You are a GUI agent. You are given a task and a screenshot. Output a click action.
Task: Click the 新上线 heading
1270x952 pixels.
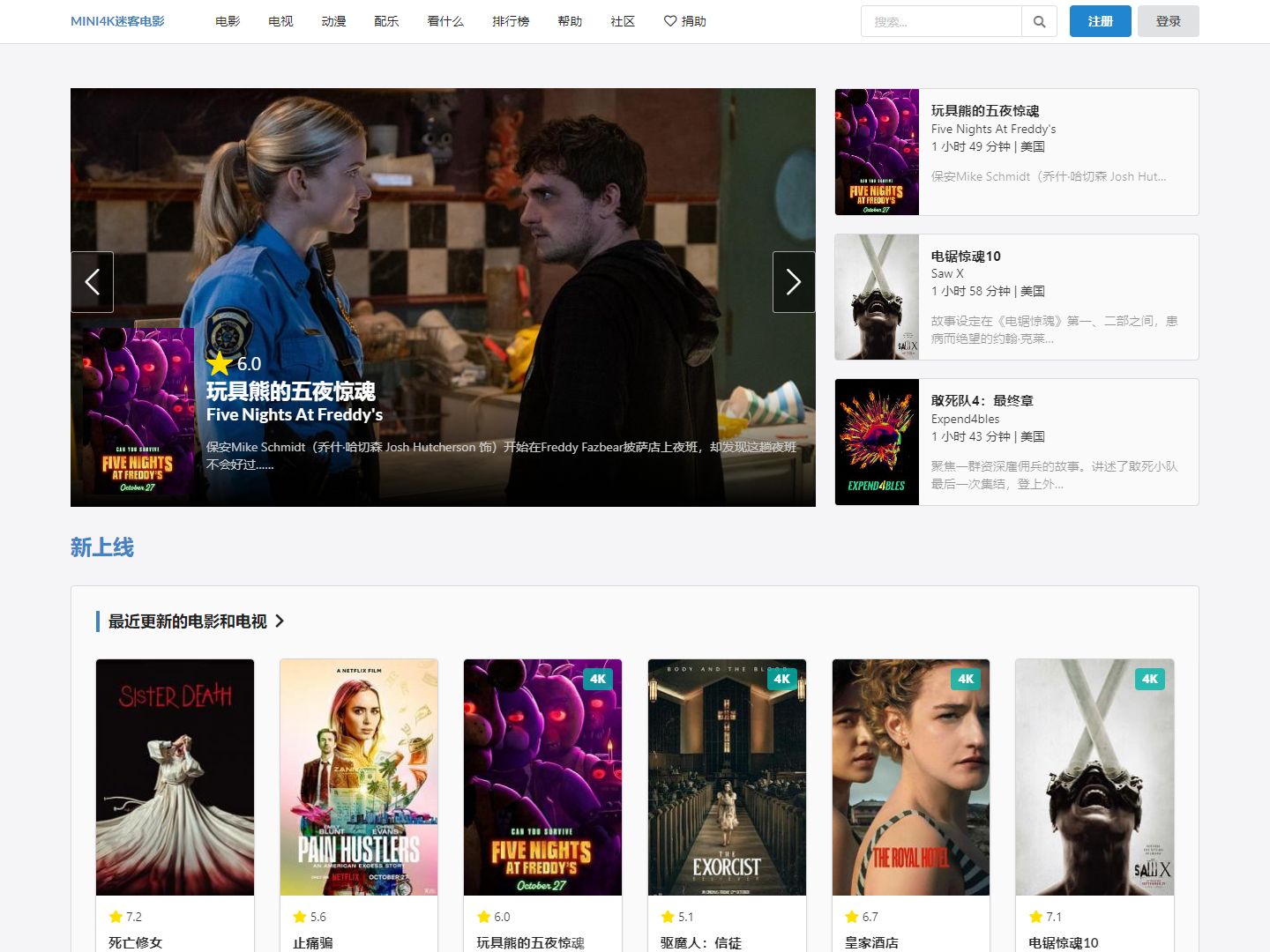102,547
